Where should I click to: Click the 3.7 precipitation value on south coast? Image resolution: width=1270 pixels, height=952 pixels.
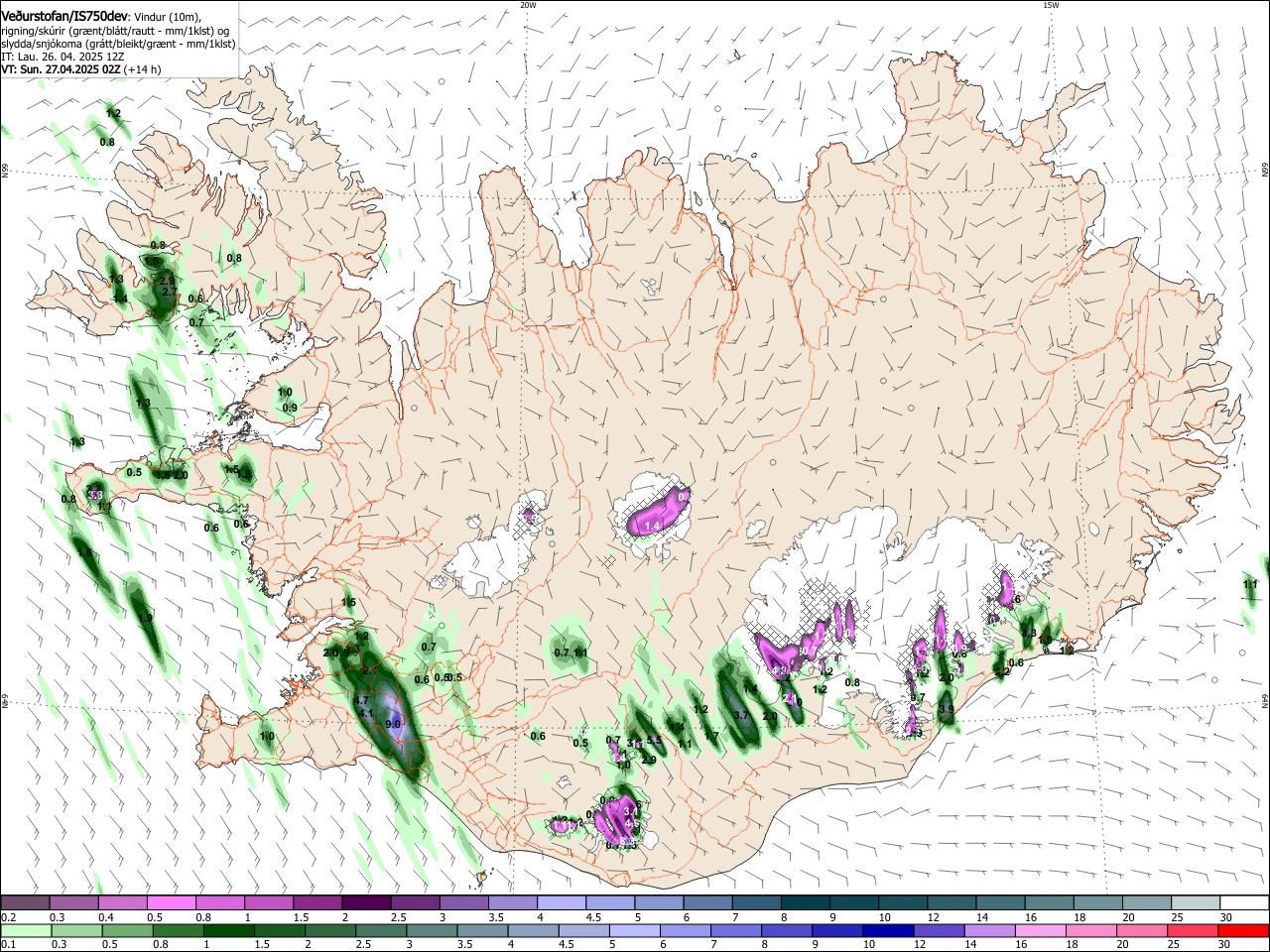point(740,715)
